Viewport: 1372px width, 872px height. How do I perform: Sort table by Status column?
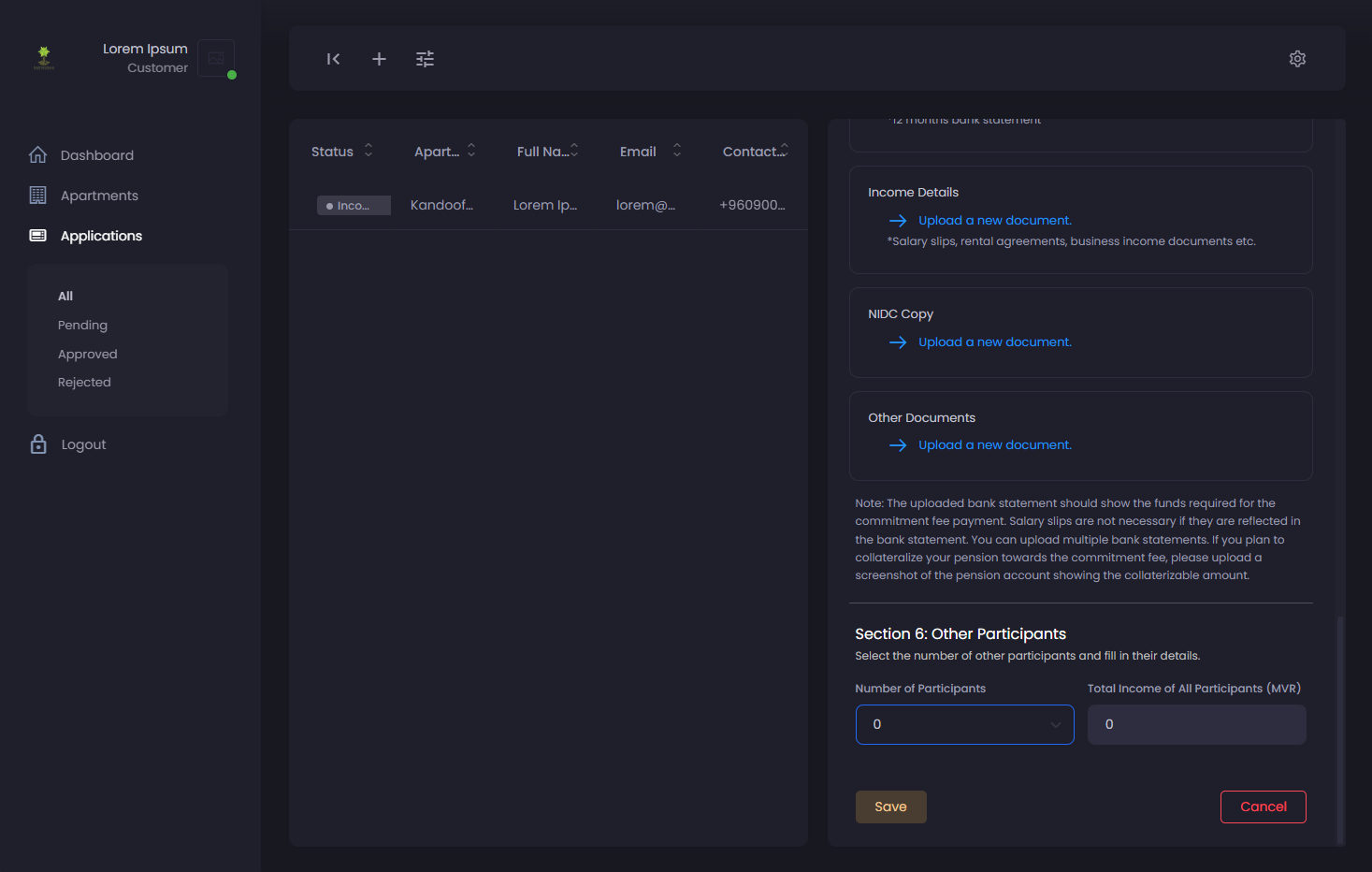pos(368,151)
